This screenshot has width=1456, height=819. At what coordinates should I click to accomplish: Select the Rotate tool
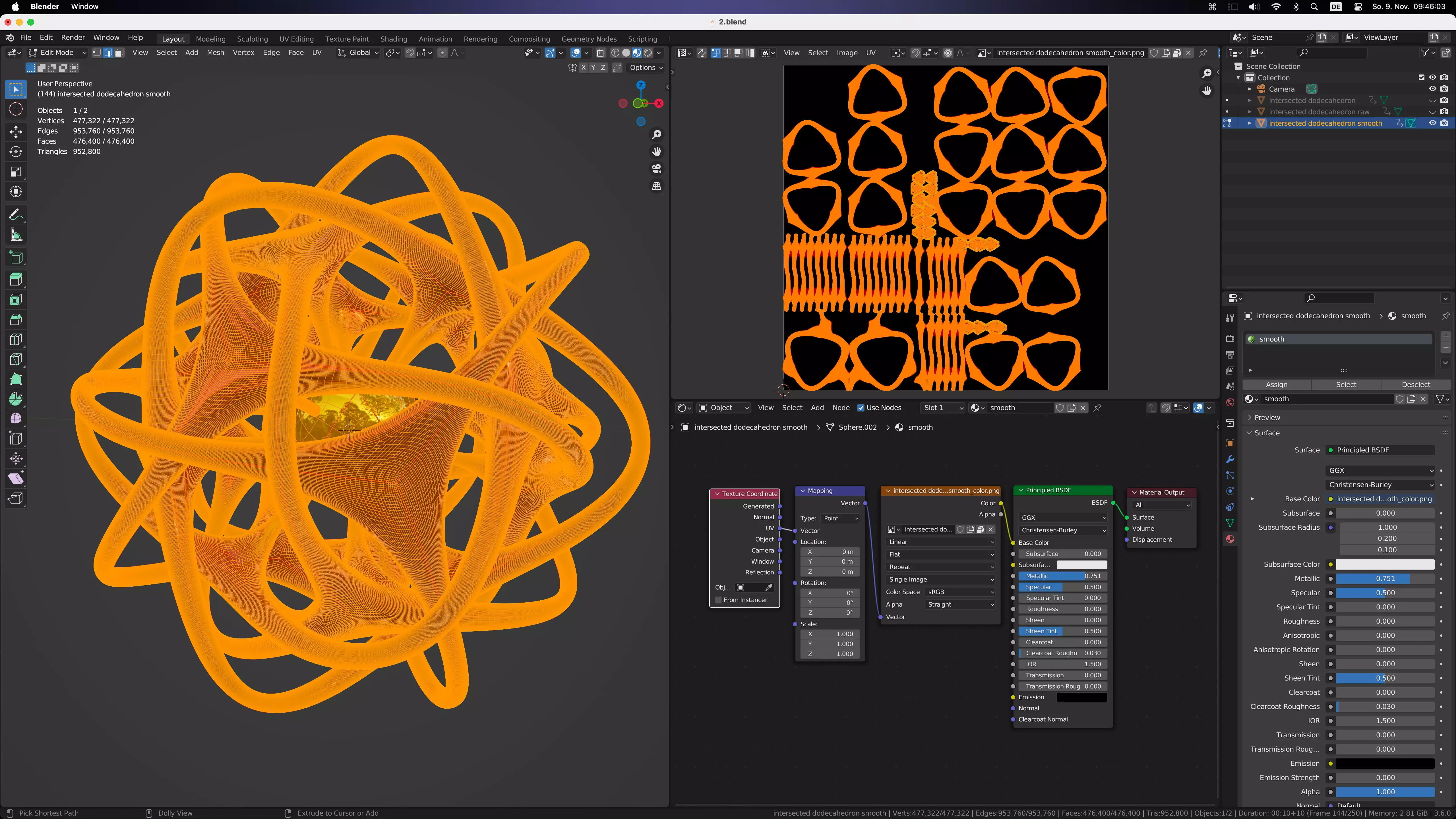pos(16,152)
